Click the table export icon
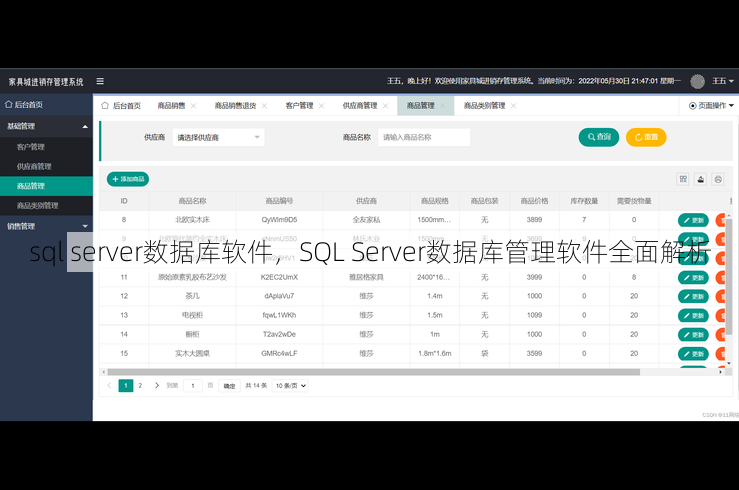Viewport: 739px width, 490px height. (700, 179)
